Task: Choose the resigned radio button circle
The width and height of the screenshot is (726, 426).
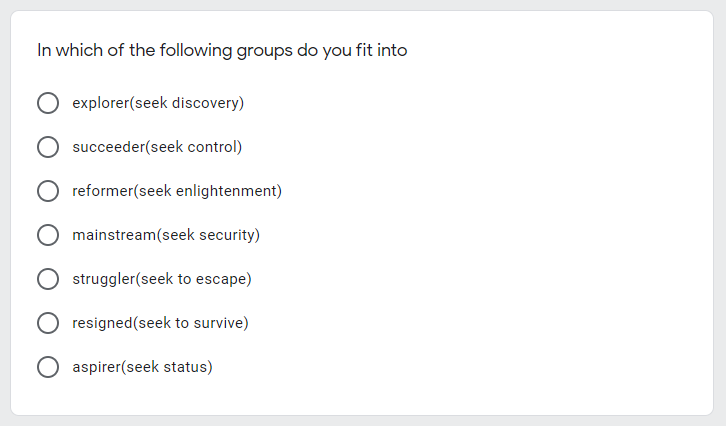Action: tap(48, 323)
